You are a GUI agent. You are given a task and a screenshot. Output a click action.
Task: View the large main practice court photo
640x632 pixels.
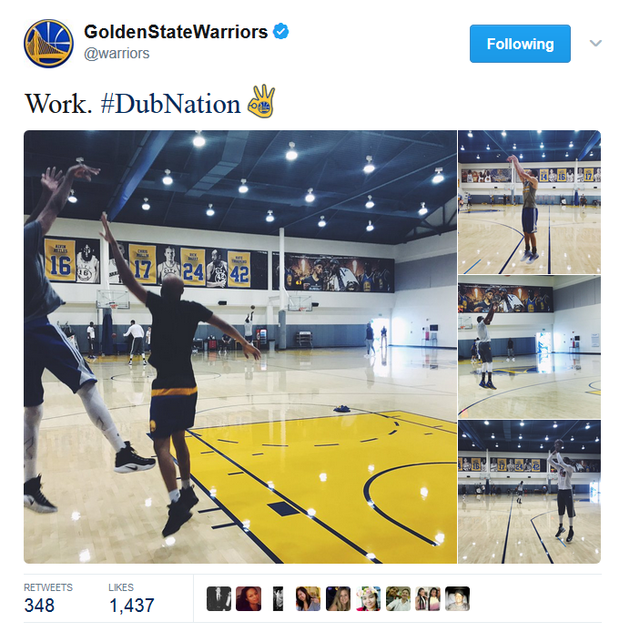click(240, 347)
